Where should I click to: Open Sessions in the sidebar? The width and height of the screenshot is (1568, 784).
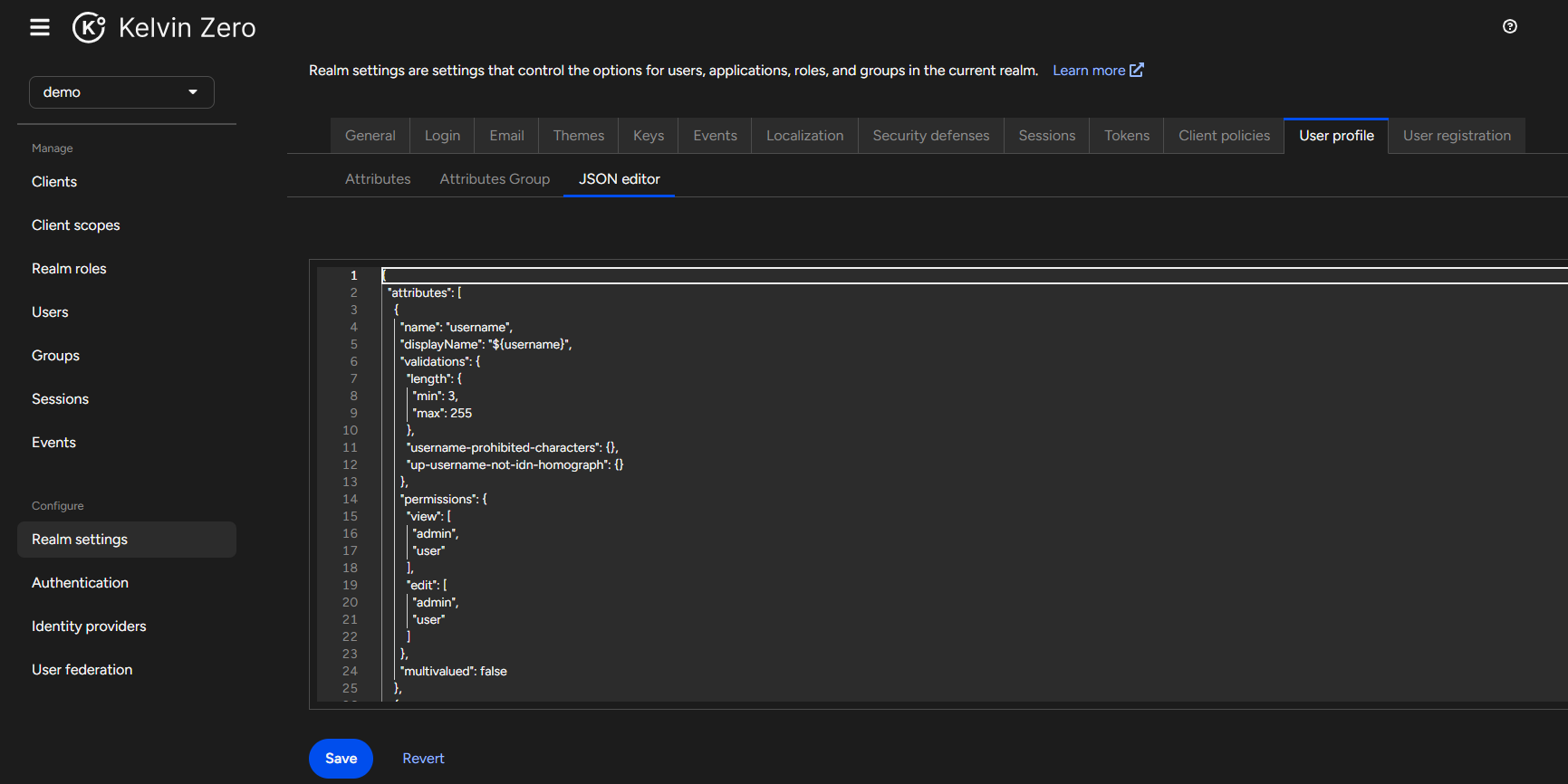[60, 399]
